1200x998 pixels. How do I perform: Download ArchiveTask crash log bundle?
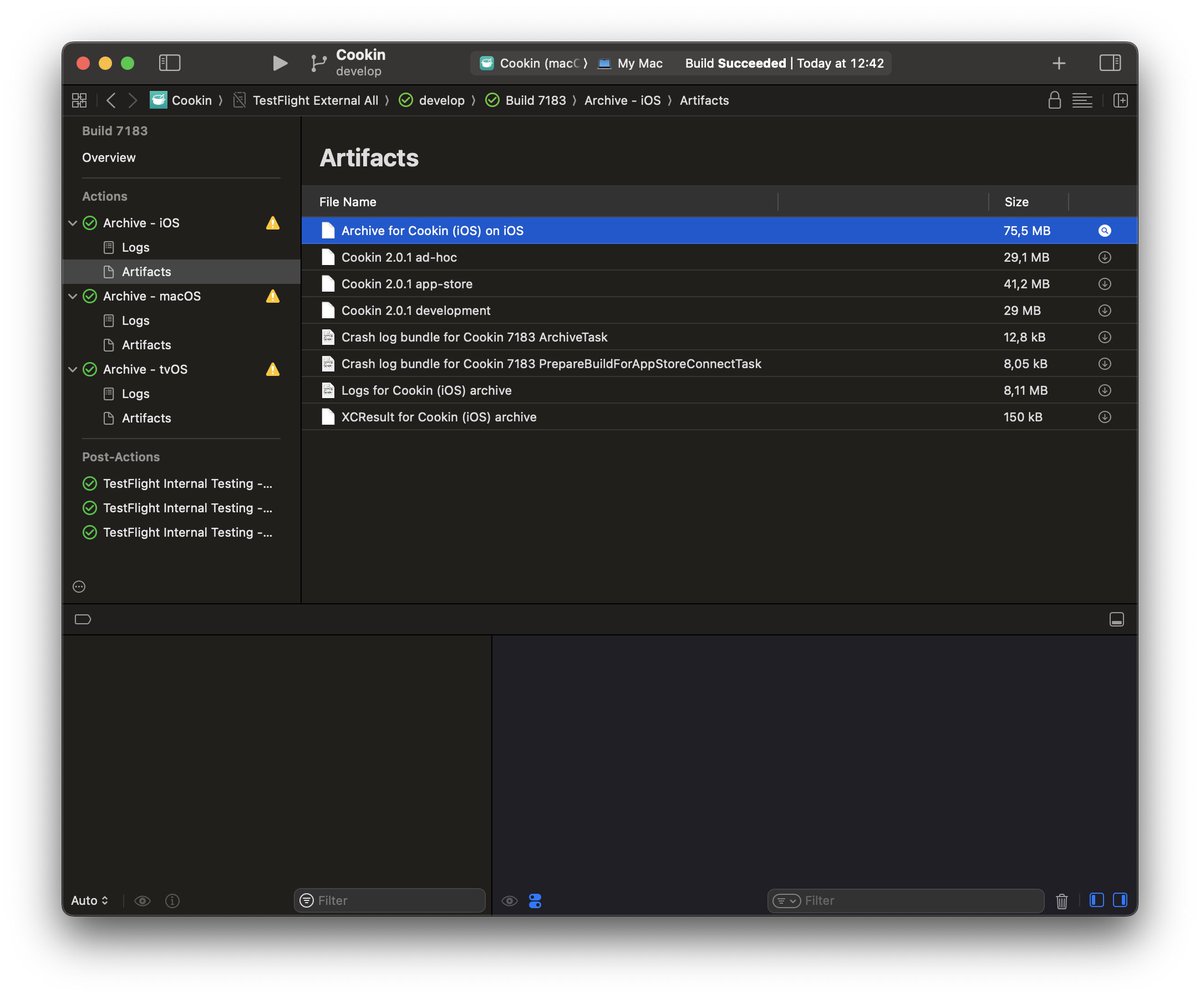[x=1104, y=337]
